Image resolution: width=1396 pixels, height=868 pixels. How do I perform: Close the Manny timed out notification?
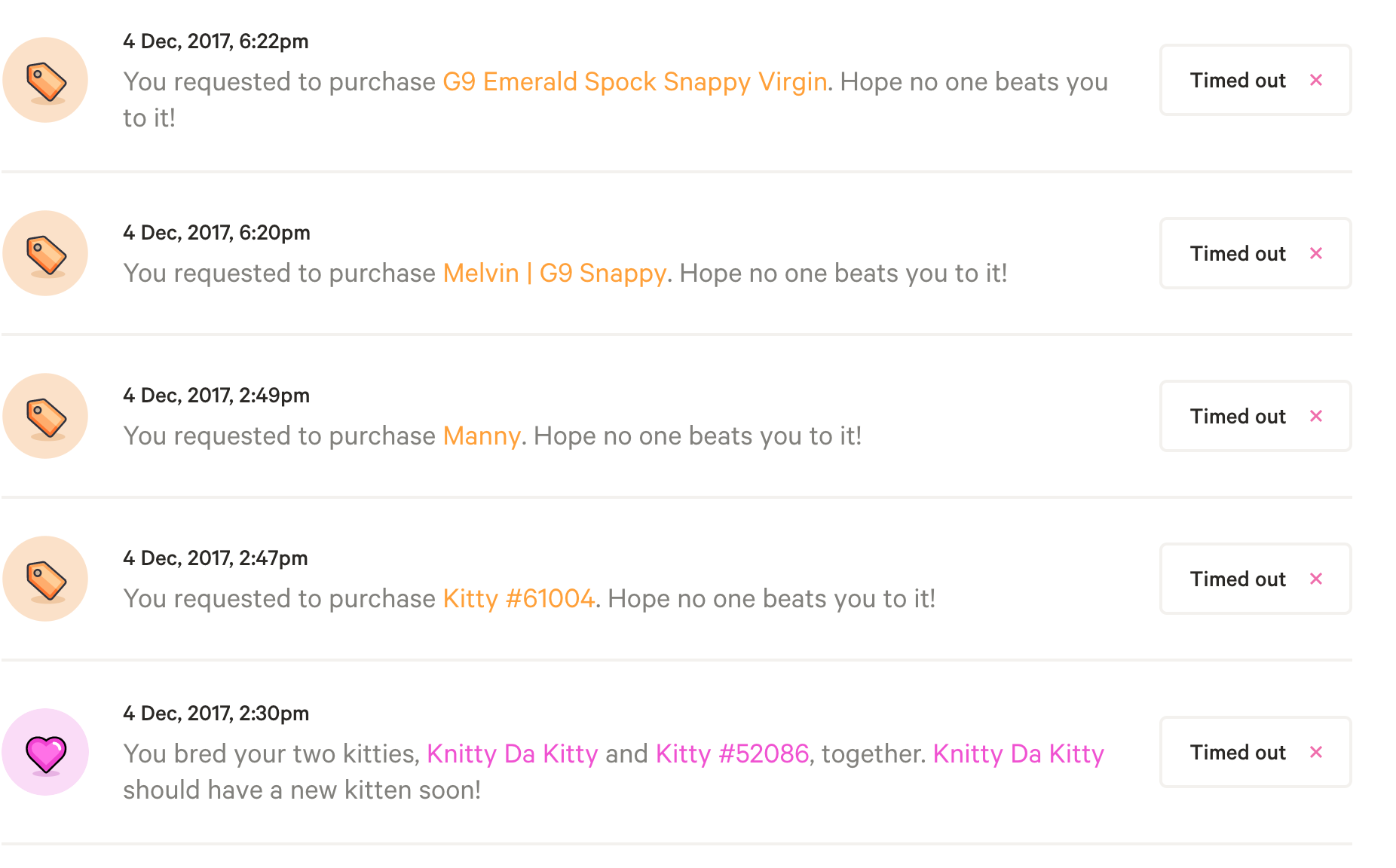pos(1316,417)
